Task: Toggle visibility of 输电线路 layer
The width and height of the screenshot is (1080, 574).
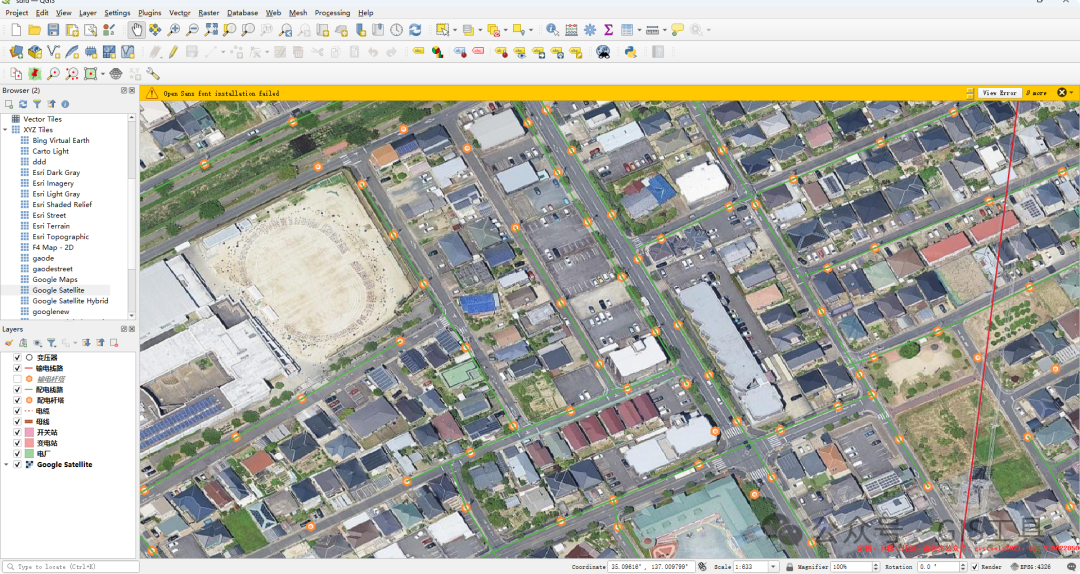Action: coord(17,369)
